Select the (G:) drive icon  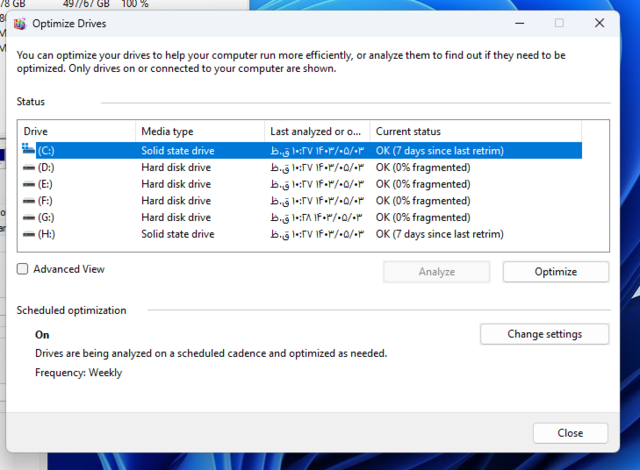pos(28,217)
